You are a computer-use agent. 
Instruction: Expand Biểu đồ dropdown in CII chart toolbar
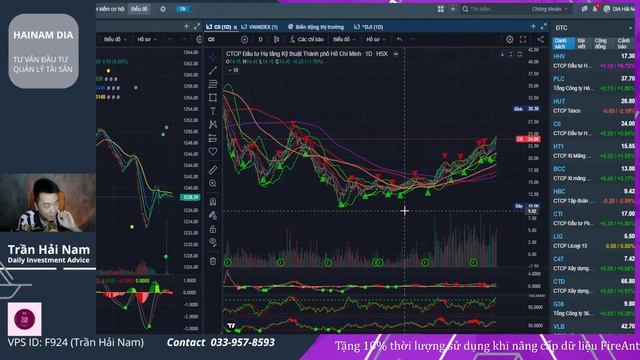[x=344, y=40]
